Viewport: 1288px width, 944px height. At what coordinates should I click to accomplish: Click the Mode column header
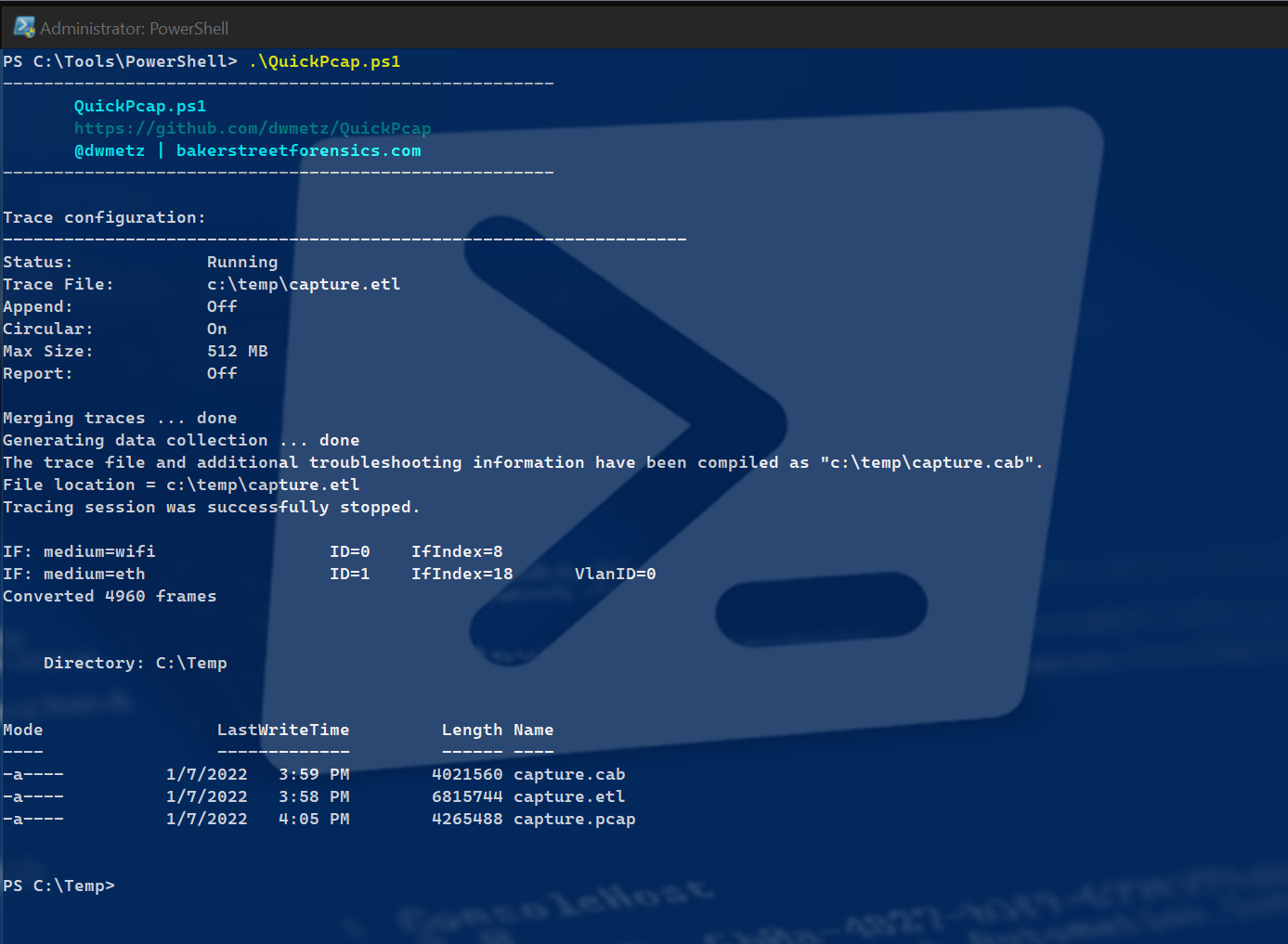(x=23, y=731)
